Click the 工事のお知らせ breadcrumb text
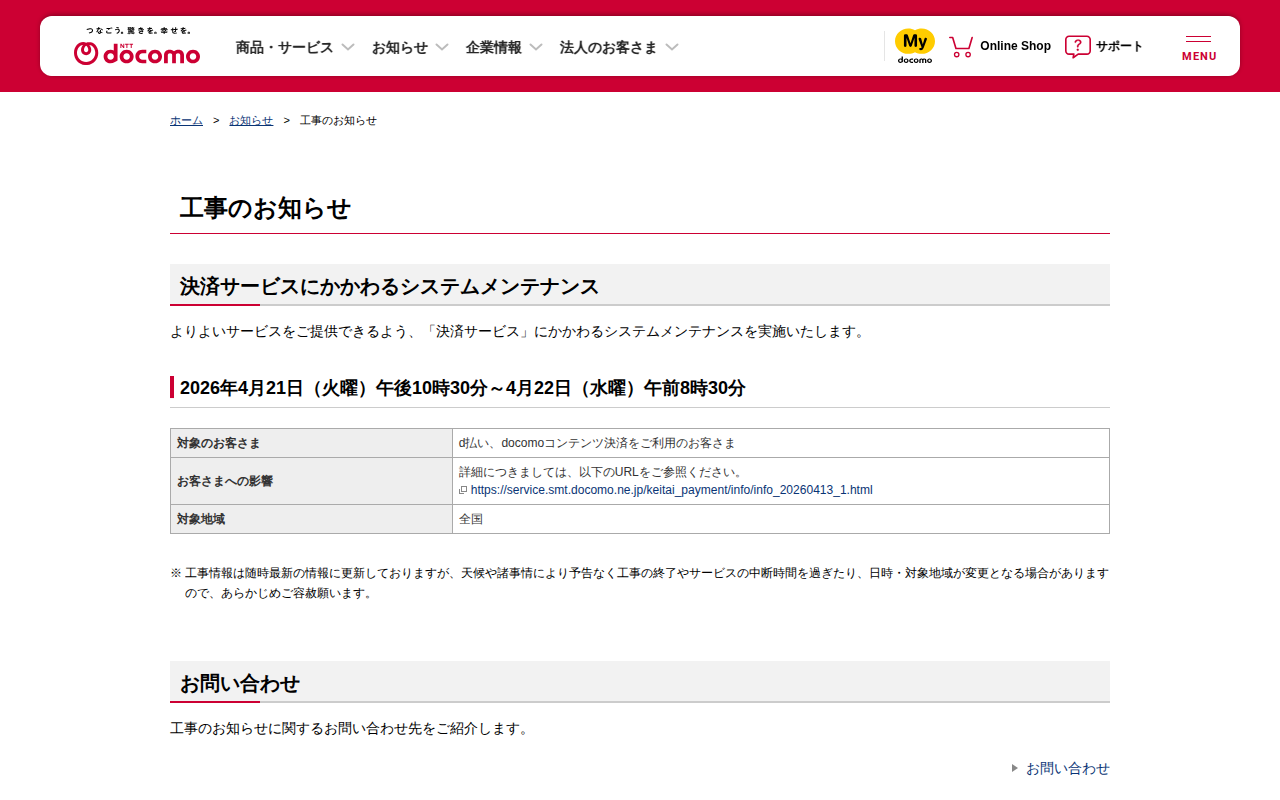 [338, 120]
